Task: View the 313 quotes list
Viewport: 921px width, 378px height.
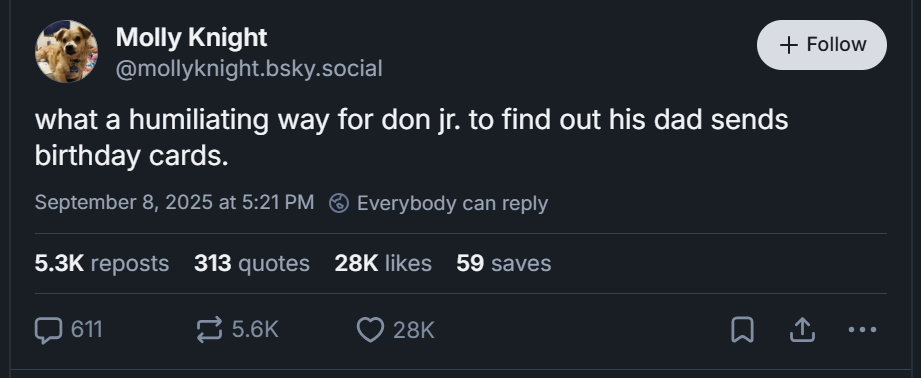Action: [x=252, y=264]
